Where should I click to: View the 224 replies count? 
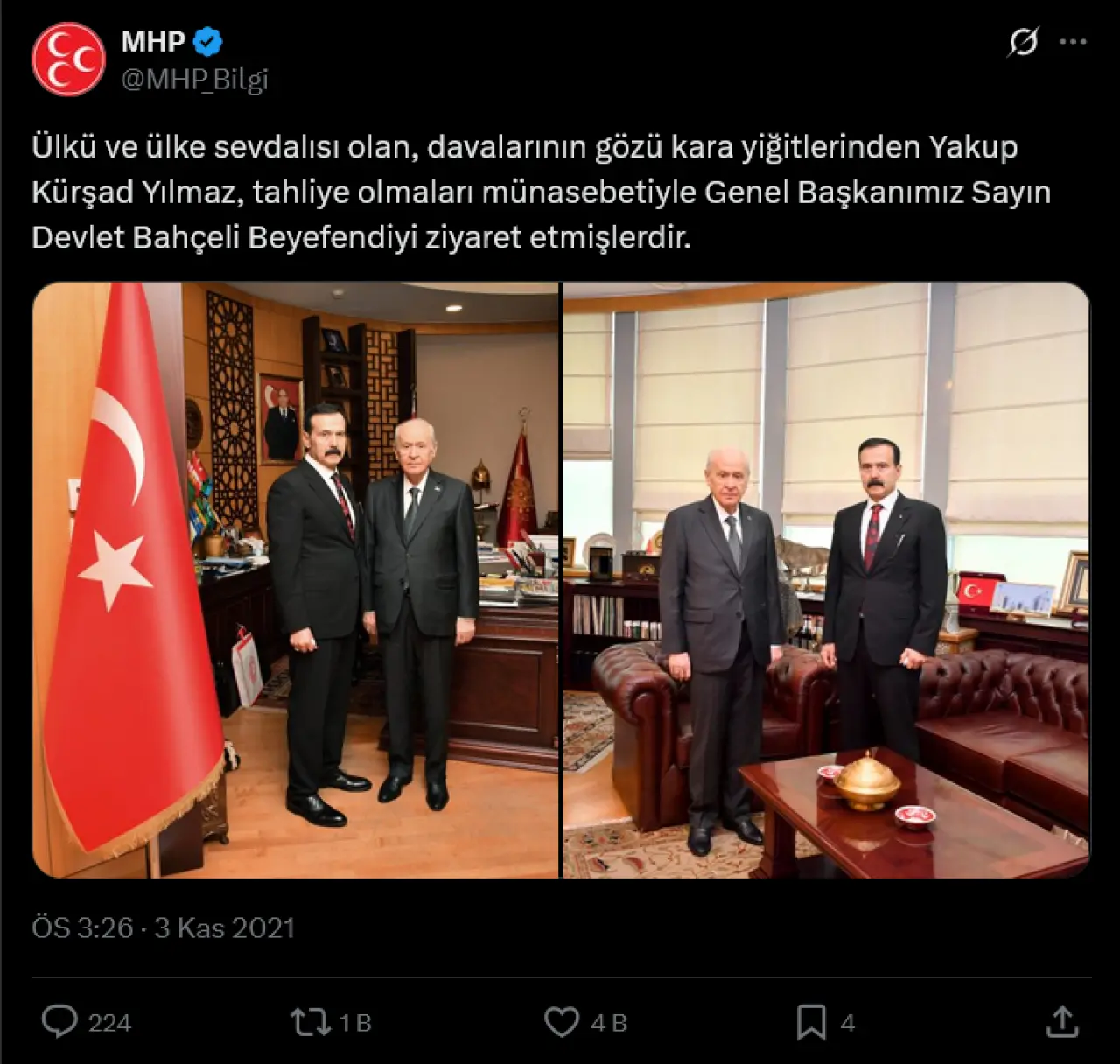[109, 1022]
